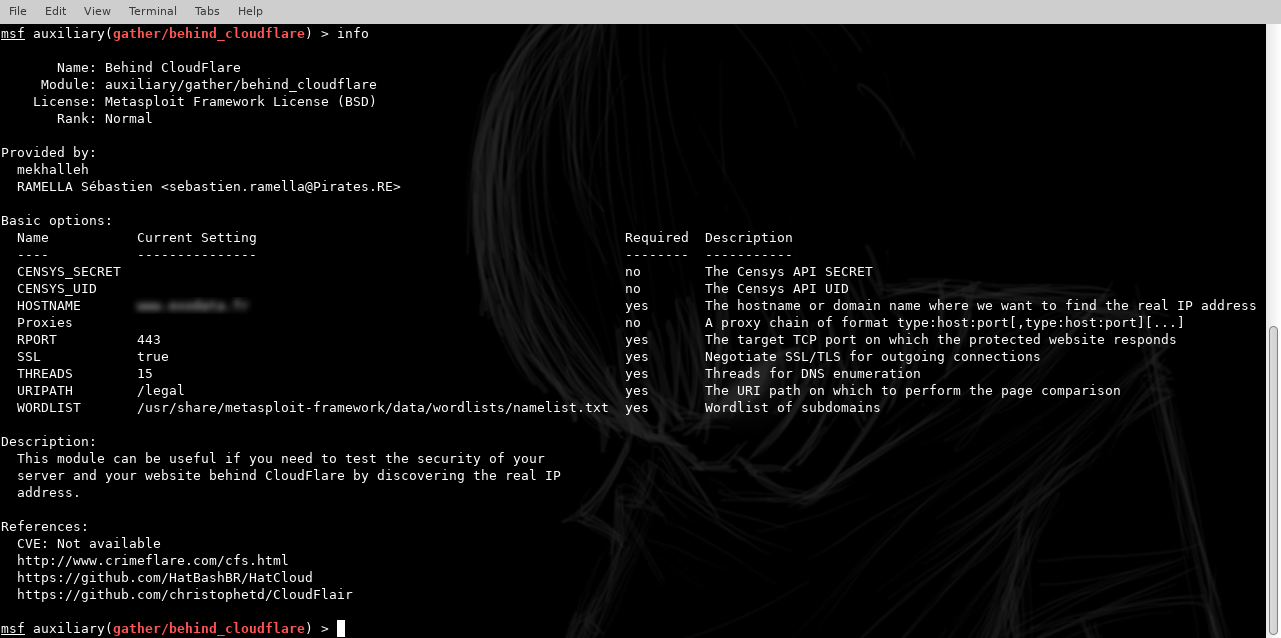Viewport: 1281px width, 638px height.
Task: Click the 'Name: Behind CloudFlare' line
Action: click(148, 68)
